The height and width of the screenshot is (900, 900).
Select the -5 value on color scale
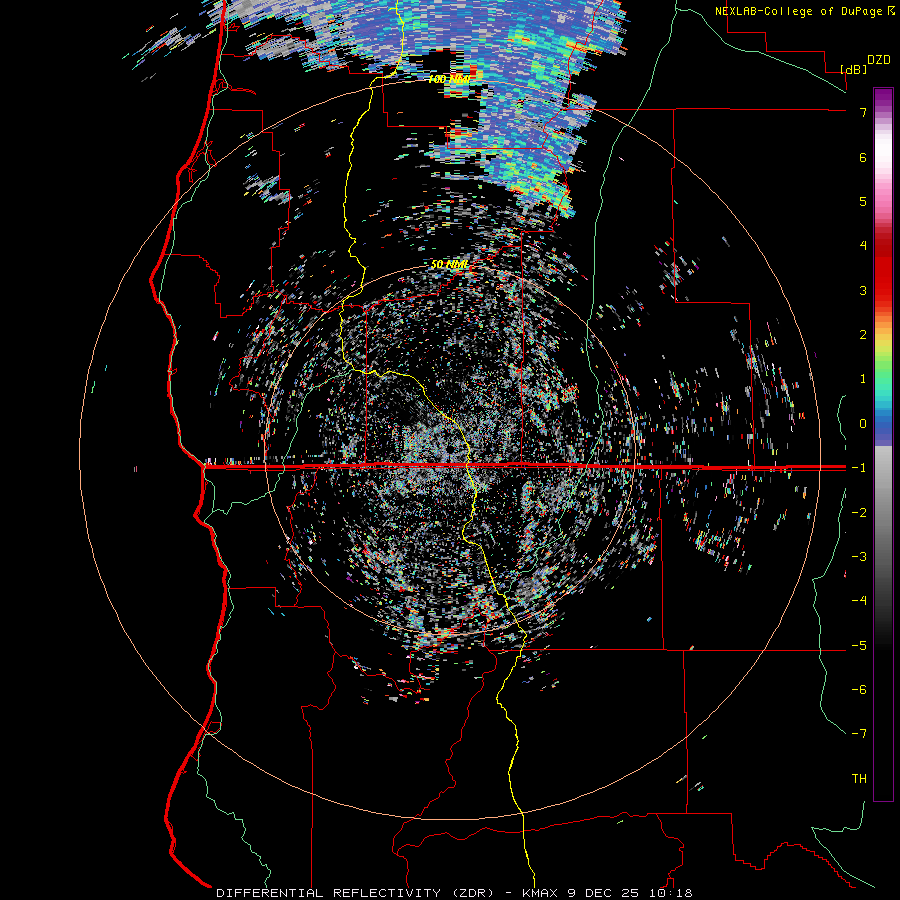pyautogui.click(x=859, y=645)
